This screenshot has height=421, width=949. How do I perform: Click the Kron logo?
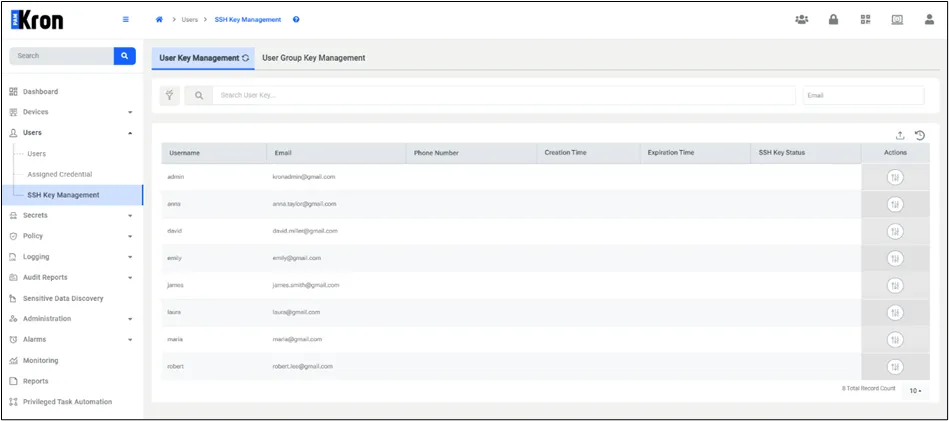(37, 20)
